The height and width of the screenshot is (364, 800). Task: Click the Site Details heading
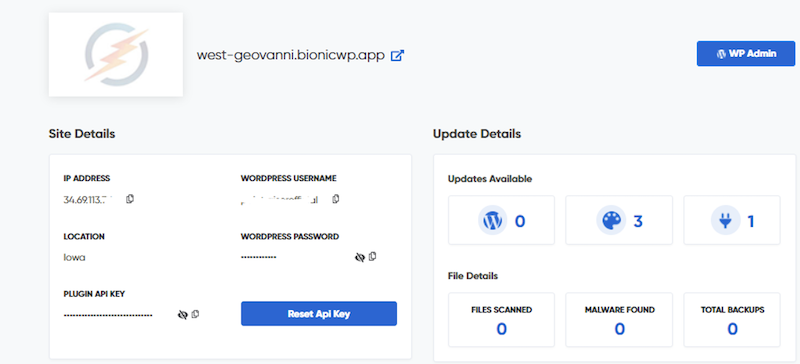pos(82,134)
